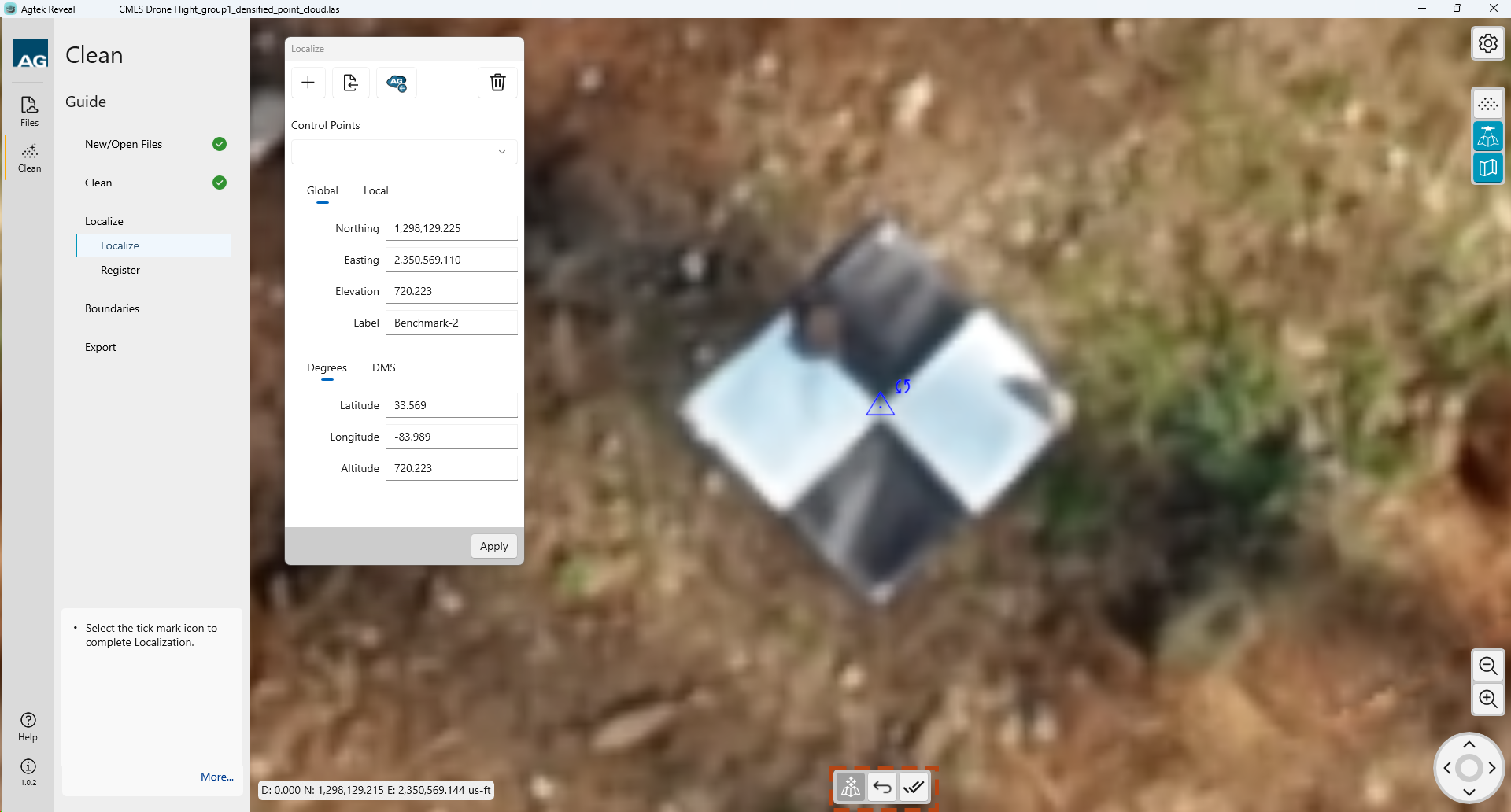Add a new control point with the plus icon
This screenshot has height=812, width=1511.
[308, 83]
